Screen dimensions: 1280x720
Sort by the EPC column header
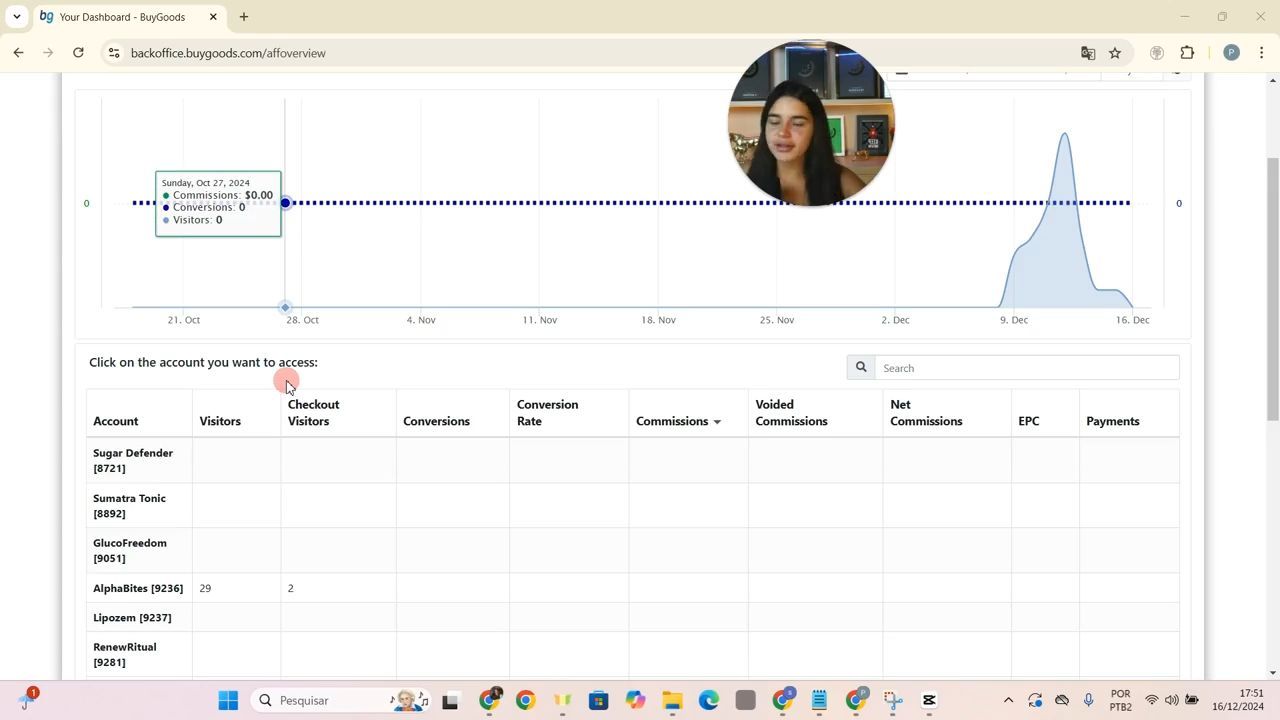pyautogui.click(x=1028, y=421)
